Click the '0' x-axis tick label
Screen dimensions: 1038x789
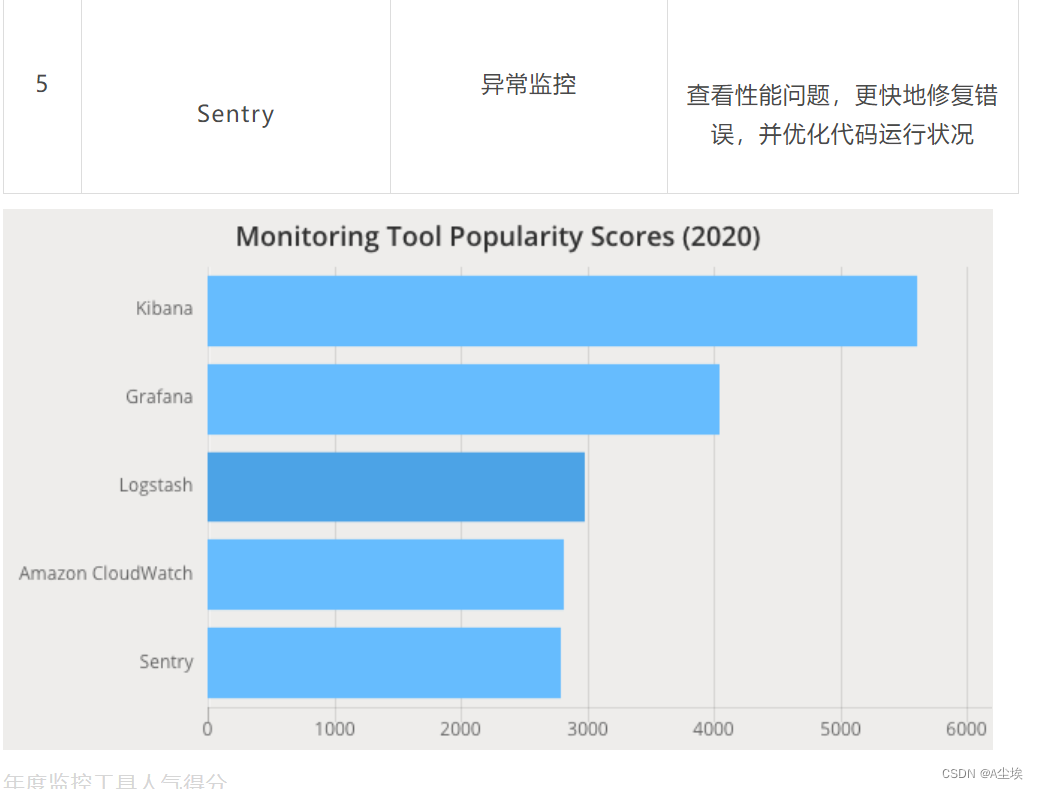point(208,729)
